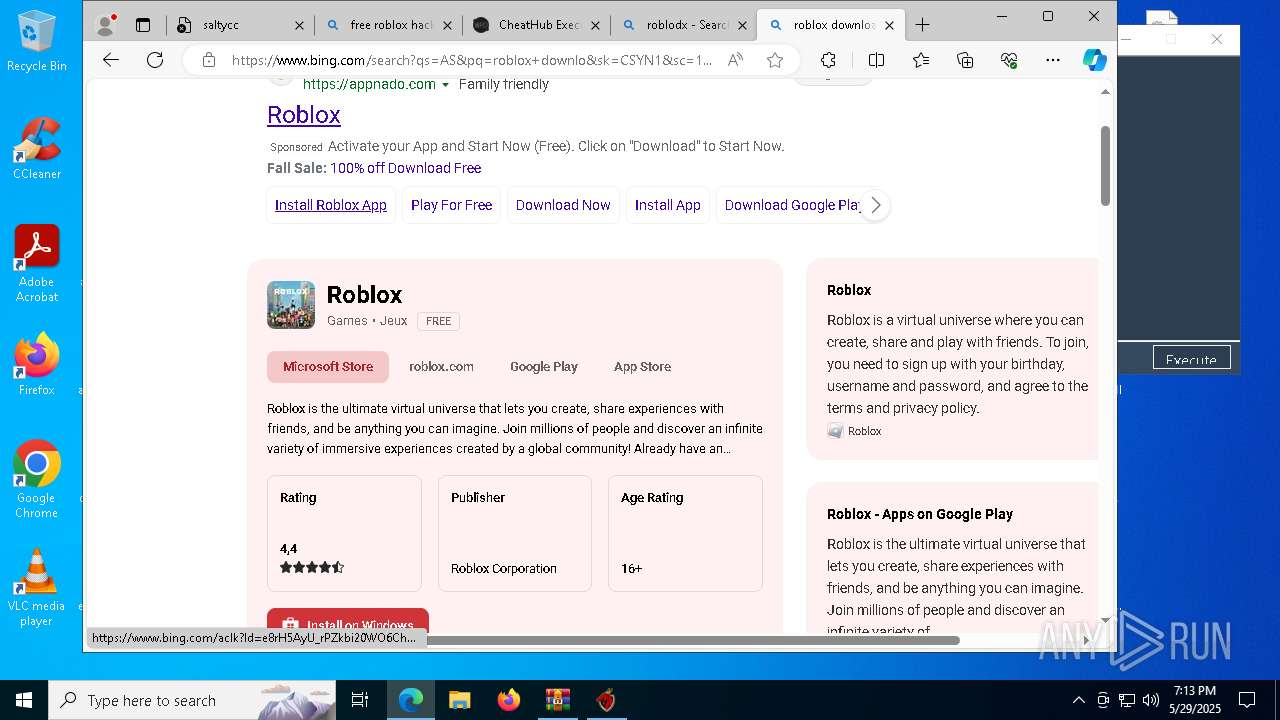Open Firefox from the taskbar
1280x720 pixels.
click(x=508, y=700)
